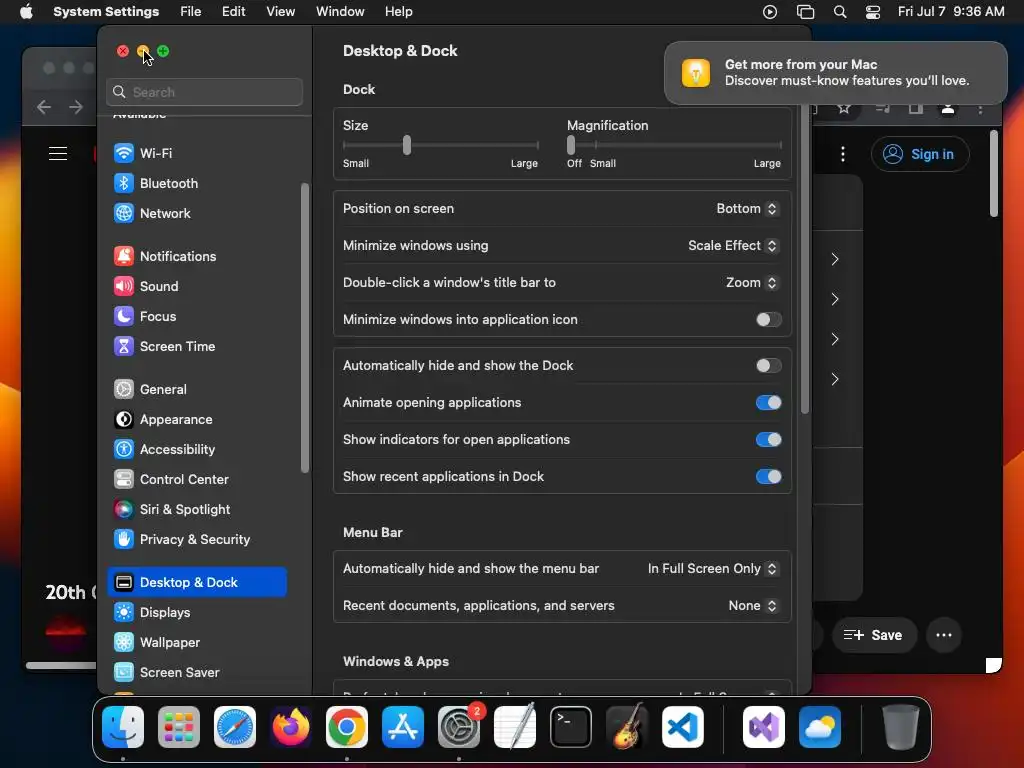
Task: Click the settings pane vertical scrollbar
Action: pos(805,261)
